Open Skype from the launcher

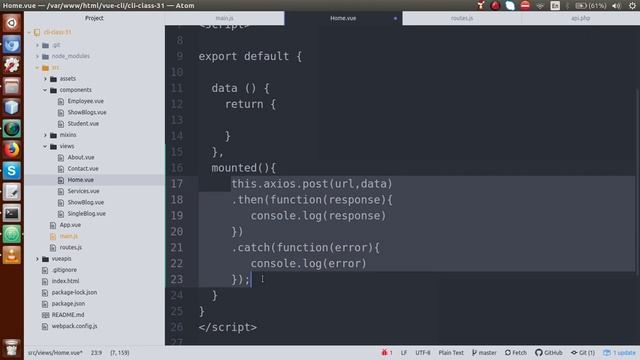pyautogui.click(x=11, y=171)
